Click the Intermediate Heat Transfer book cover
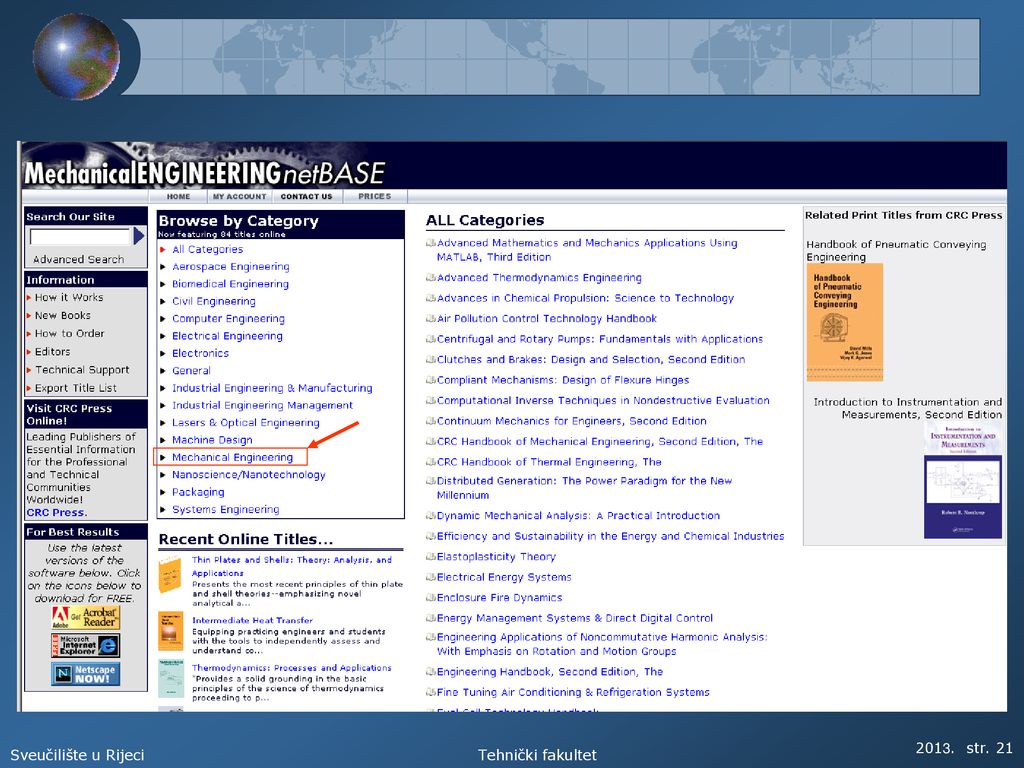 170,631
